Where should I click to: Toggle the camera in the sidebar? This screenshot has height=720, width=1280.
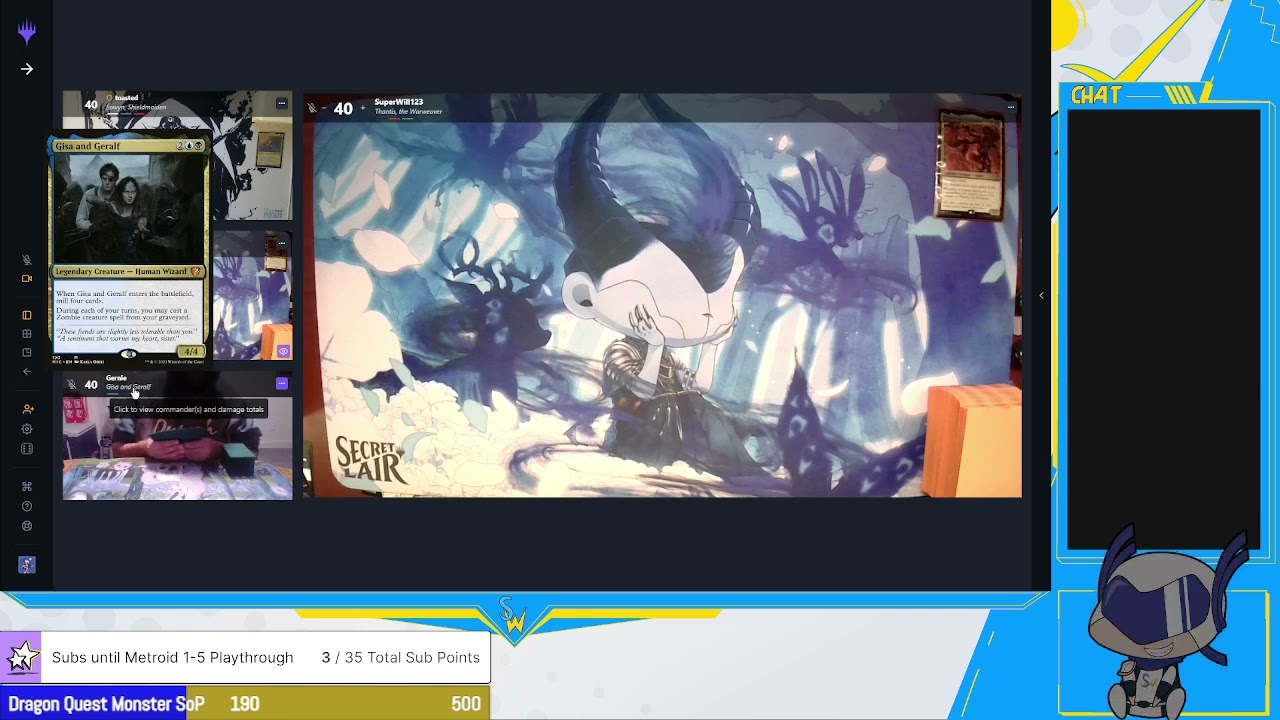click(27, 279)
